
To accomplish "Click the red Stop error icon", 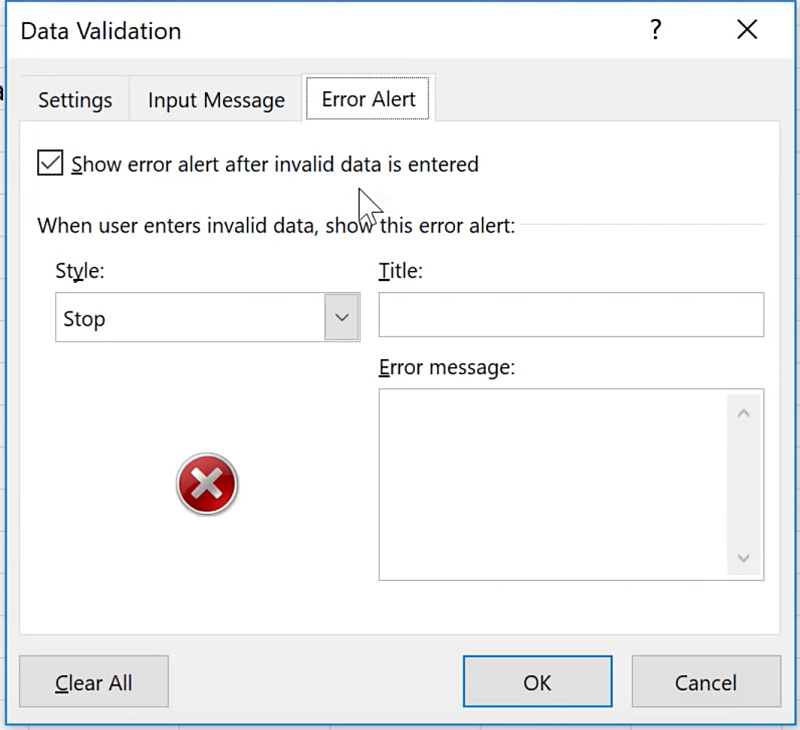I will point(207,485).
